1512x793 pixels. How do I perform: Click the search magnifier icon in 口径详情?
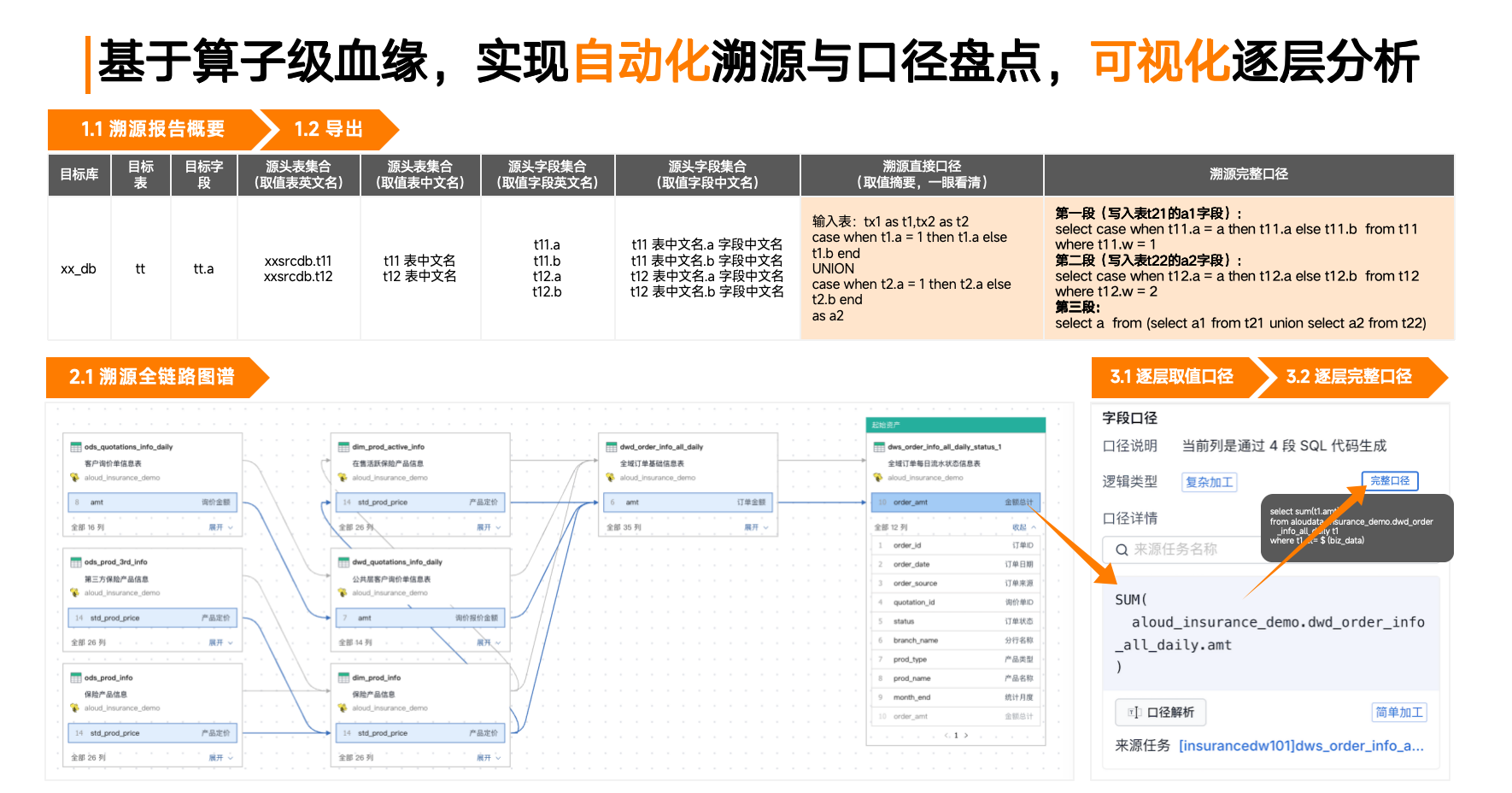tap(1122, 549)
